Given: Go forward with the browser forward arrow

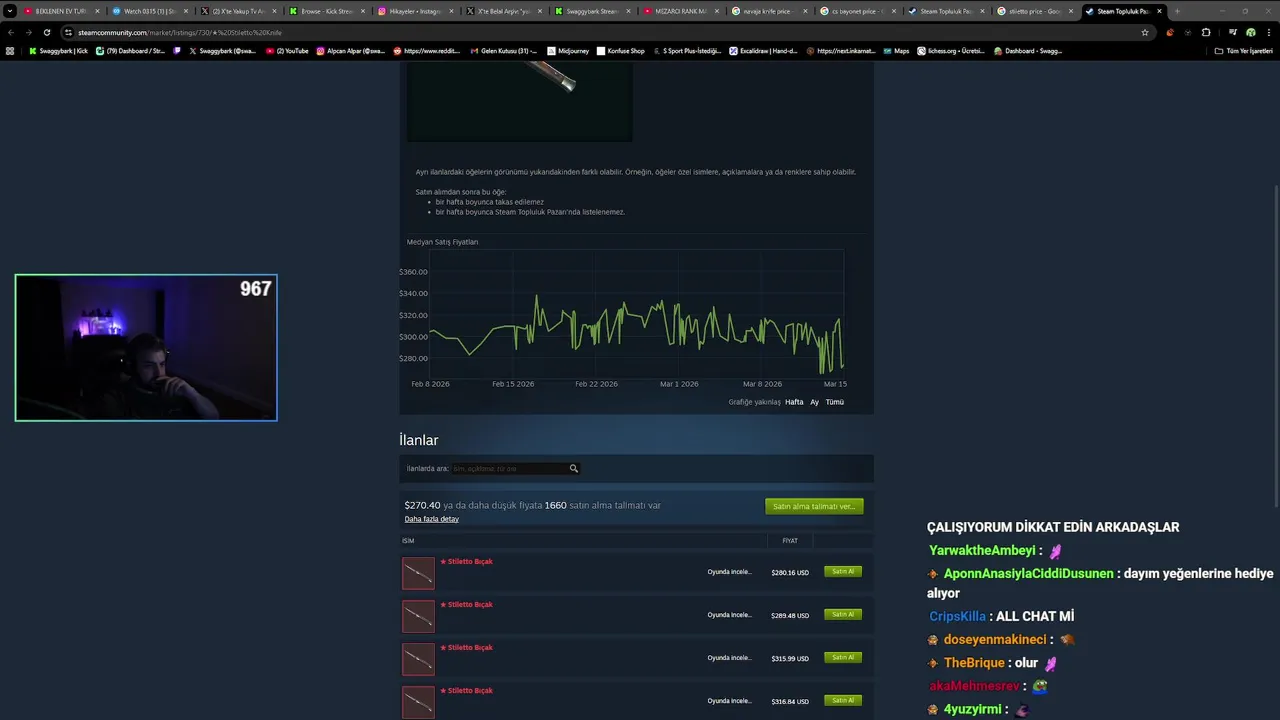Looking at the screenshot, I should 28,32.
